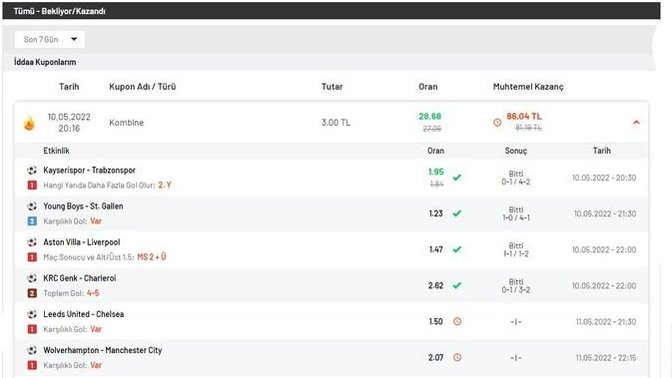Click the flame icon on the coupon row
The height and width of the screenshot is (378, 672).
tap(29, 123)
